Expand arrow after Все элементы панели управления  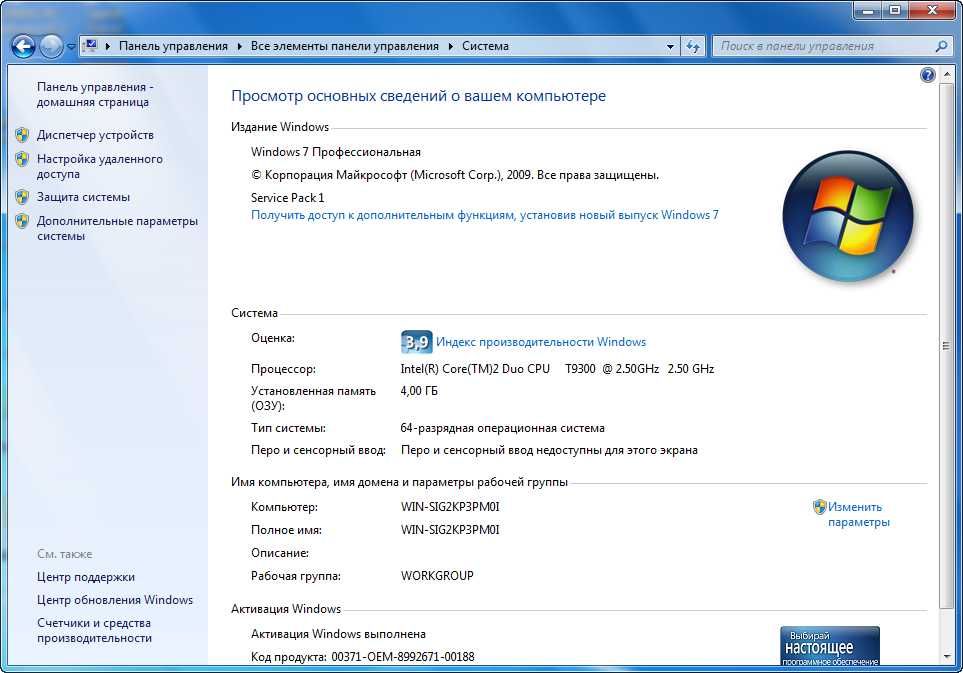click(451, 47)
